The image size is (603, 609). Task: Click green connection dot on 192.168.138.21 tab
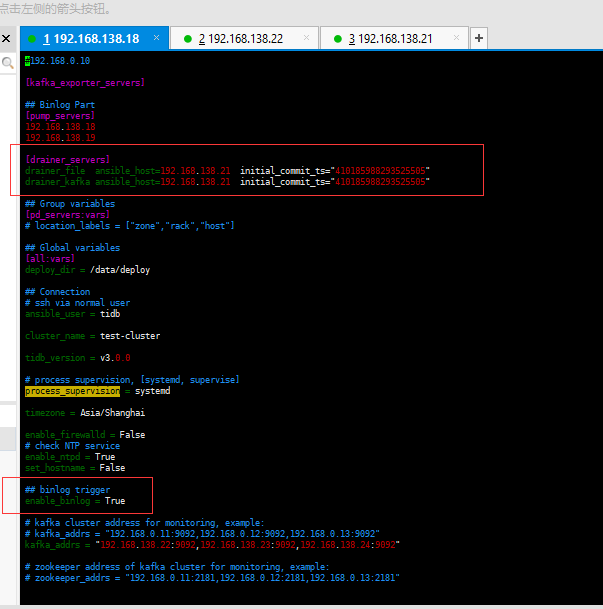337,39
